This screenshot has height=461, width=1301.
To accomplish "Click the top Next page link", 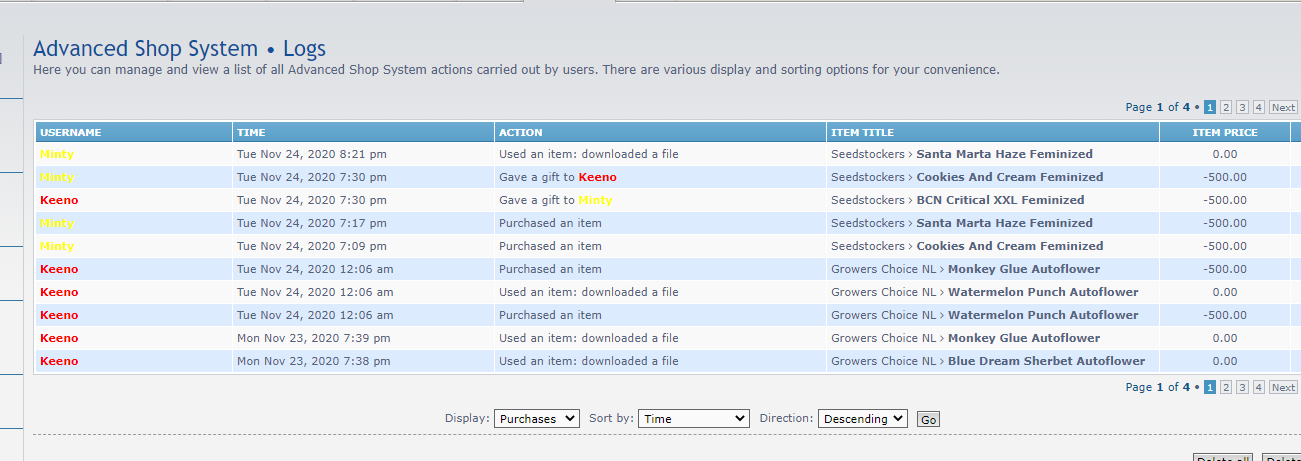I will tap(1283, 108).
